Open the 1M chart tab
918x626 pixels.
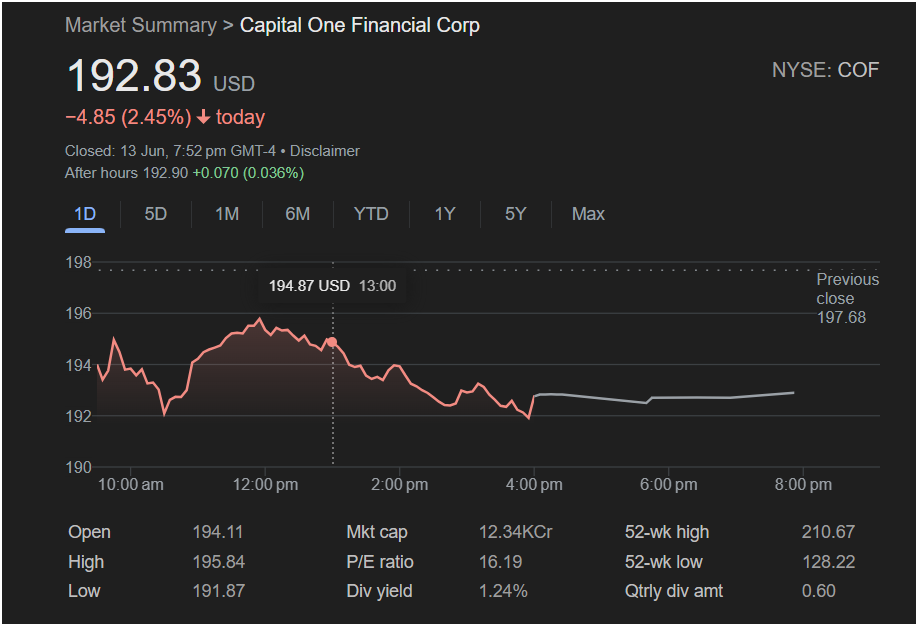click(x=227, y=214)
